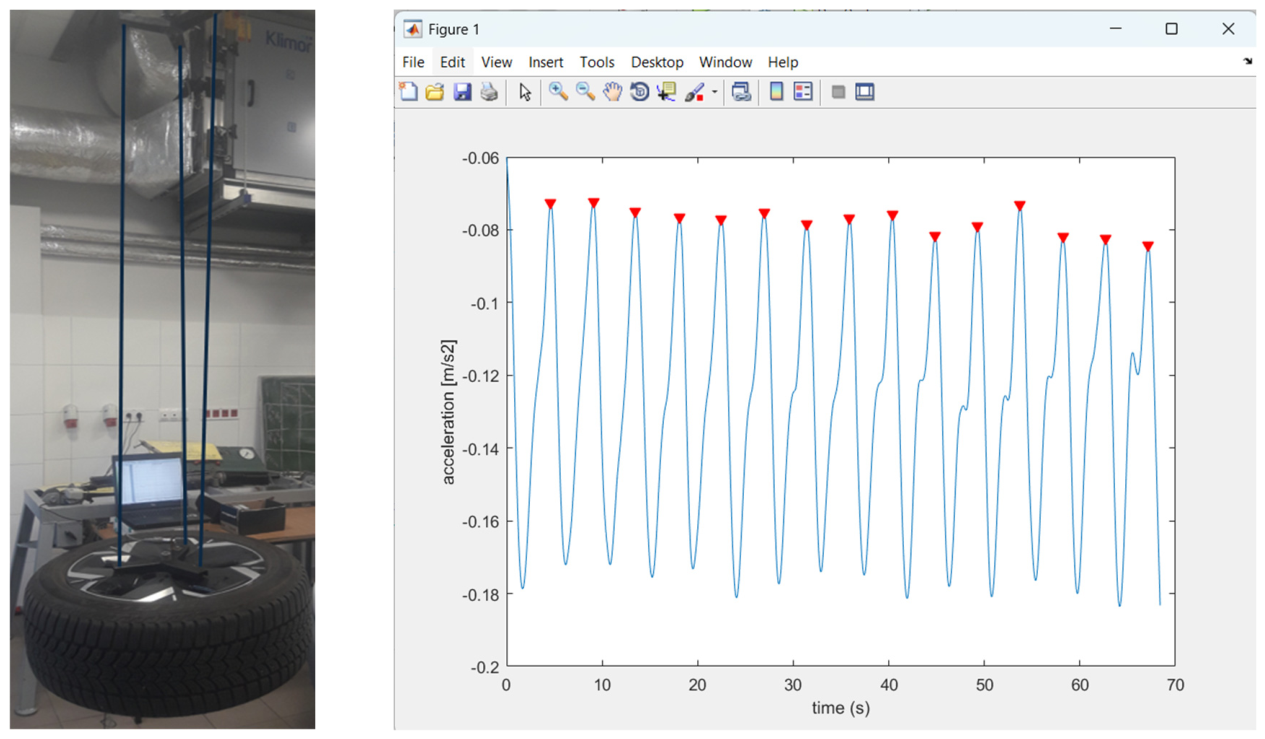The image size is (1265, 739).
Task: Select the Pan hand tool
Action: (612, 92)
